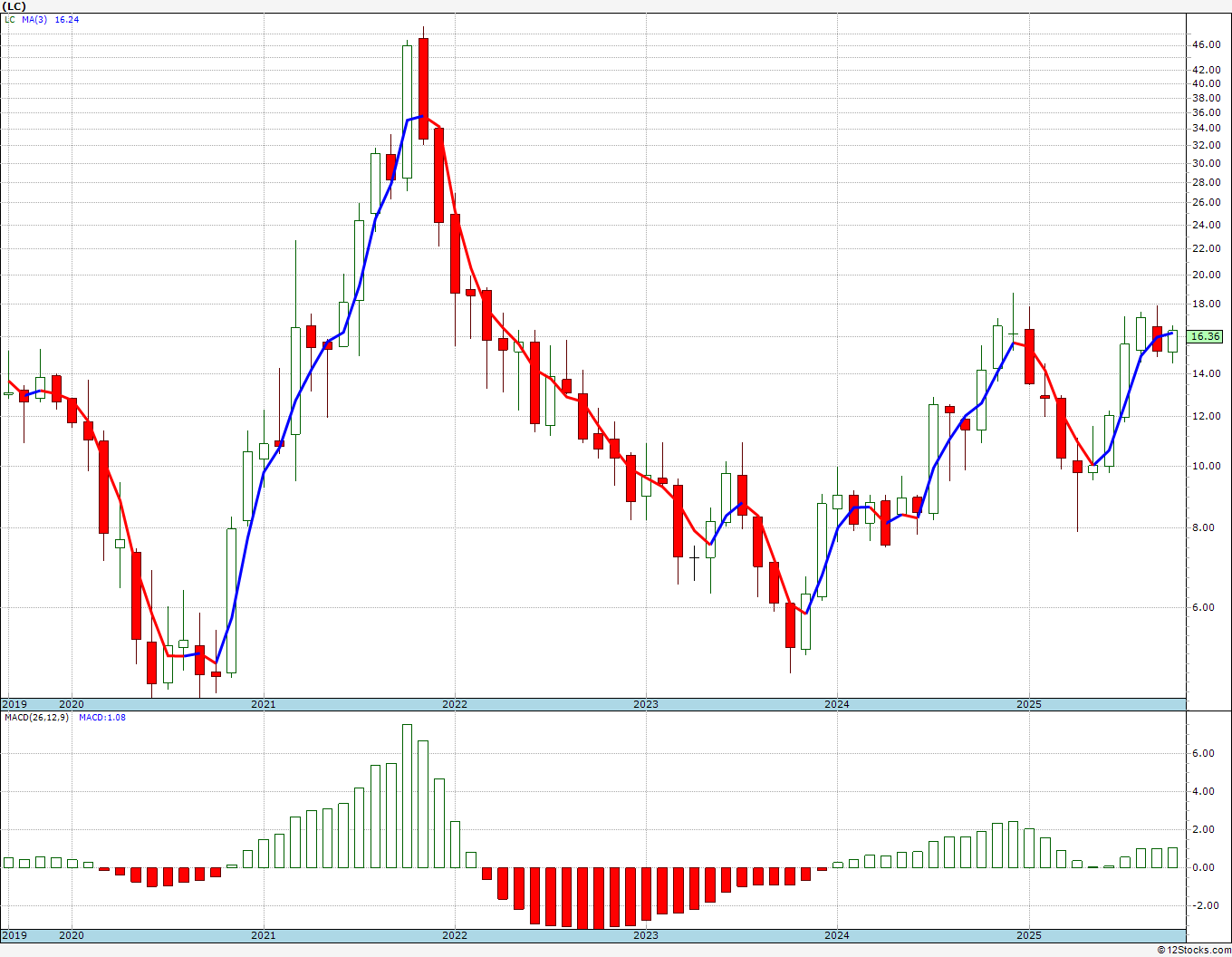Click the current price tag 16.36
This screenshot has height=957, width=1232.
click(1205, 336)
